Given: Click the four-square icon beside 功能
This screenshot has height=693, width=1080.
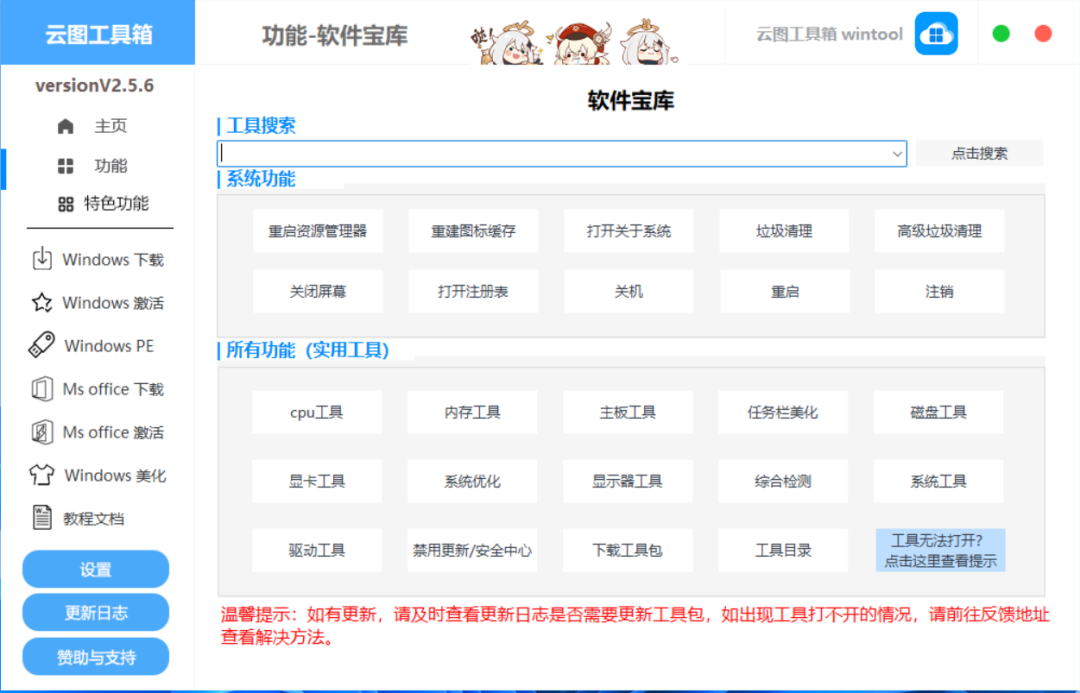Looking at the screenshot, I should point(65,166).
